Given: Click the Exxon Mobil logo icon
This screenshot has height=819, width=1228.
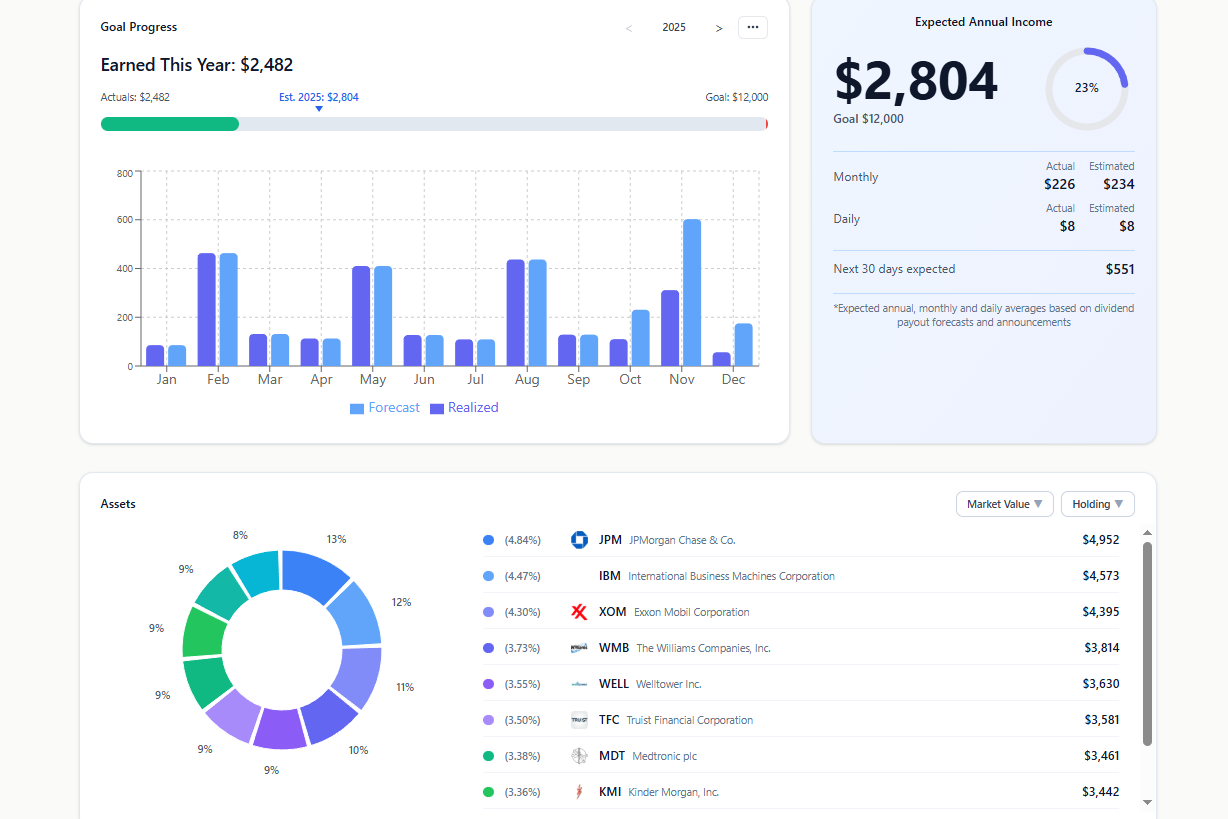Looking at the screenshot, I should tap(579, 612).
